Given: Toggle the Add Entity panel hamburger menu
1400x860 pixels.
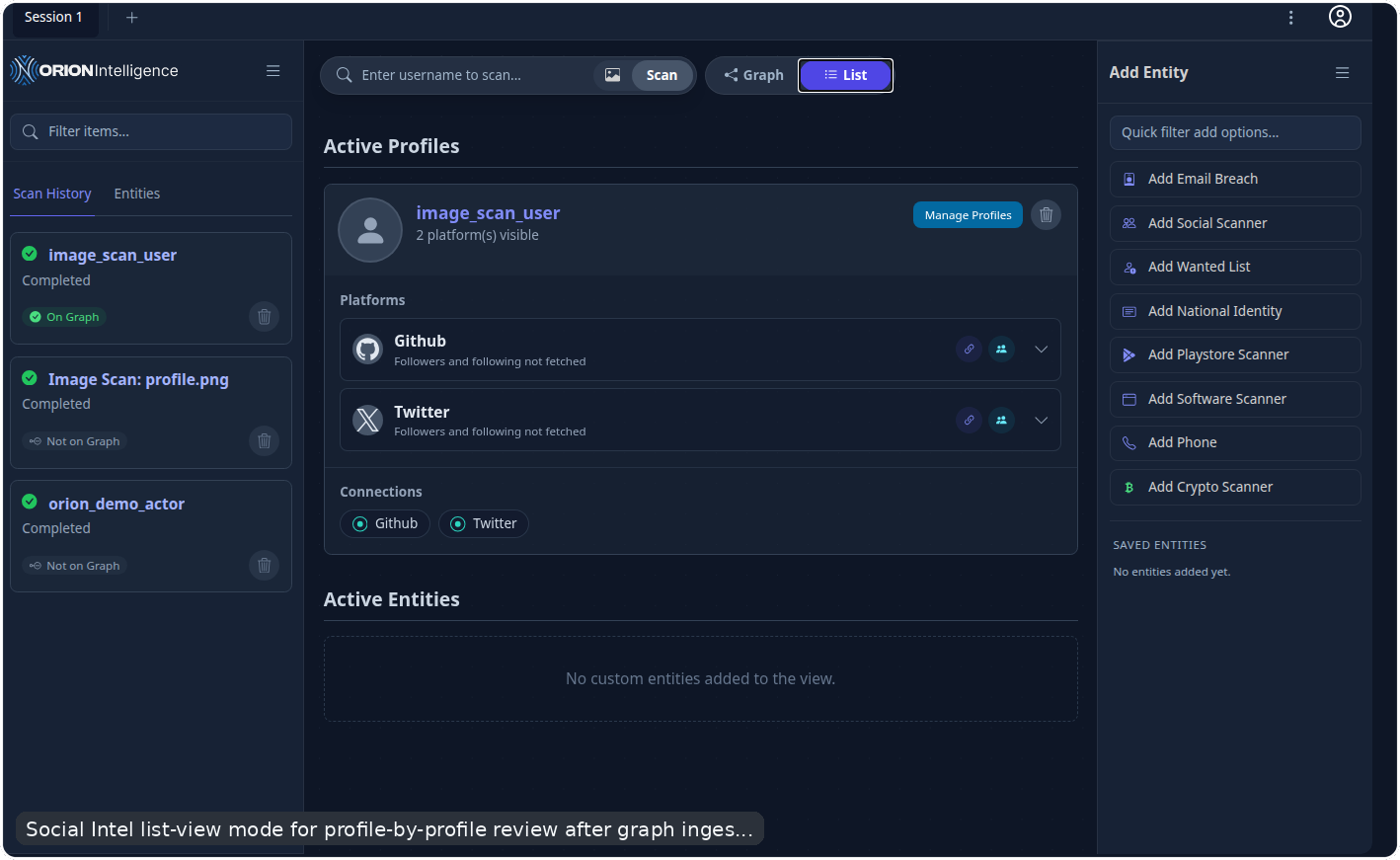Looking at the screenshot, I should 1343,73.
